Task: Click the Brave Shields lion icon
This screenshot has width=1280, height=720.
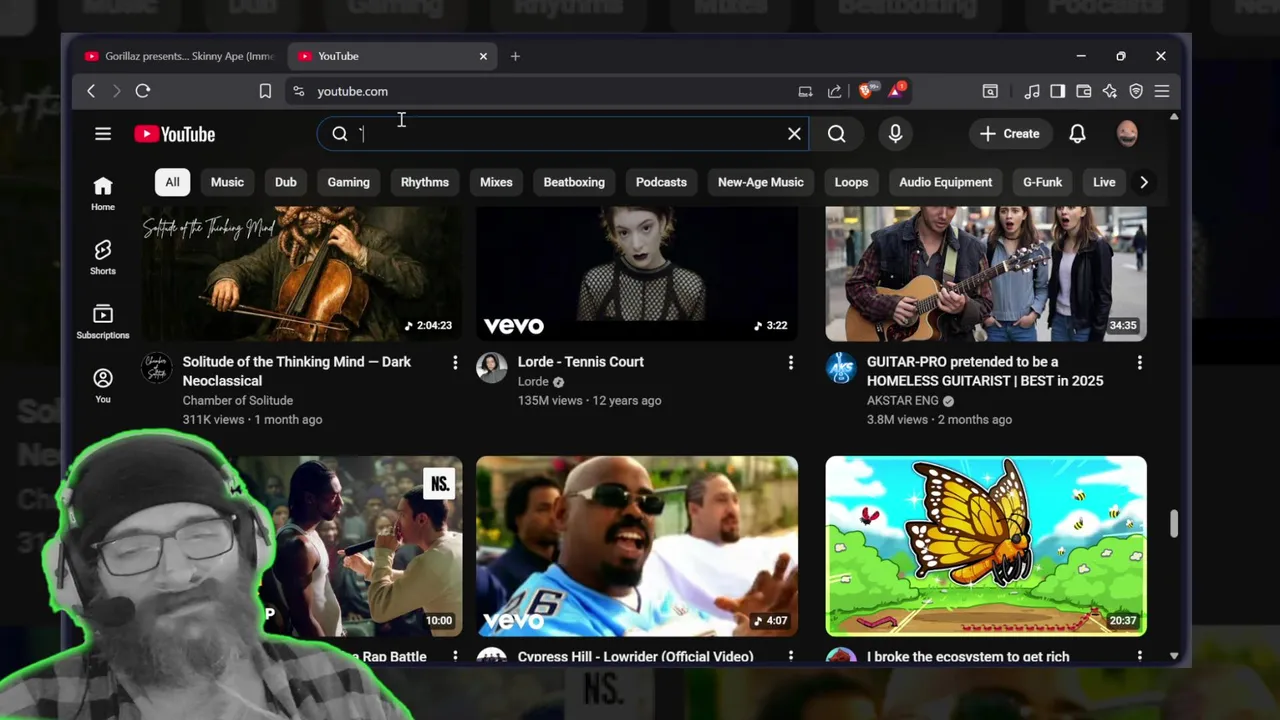Action: coord(868,91)
